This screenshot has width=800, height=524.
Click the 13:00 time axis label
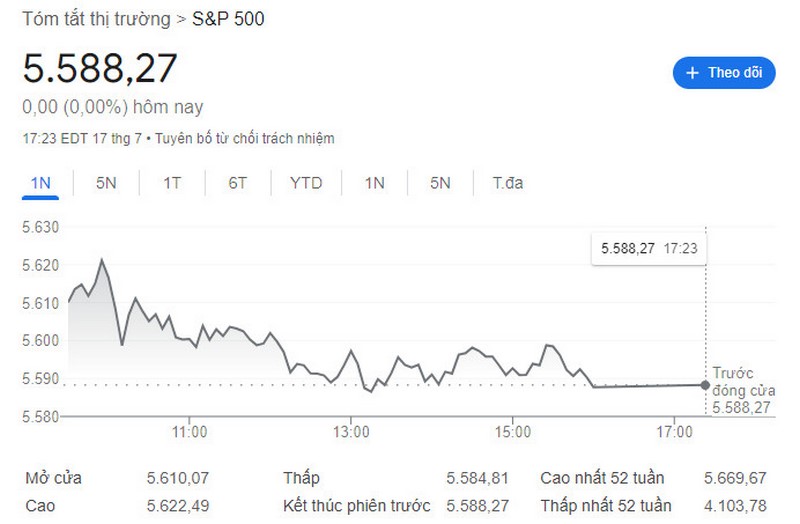tap(351, 432)
